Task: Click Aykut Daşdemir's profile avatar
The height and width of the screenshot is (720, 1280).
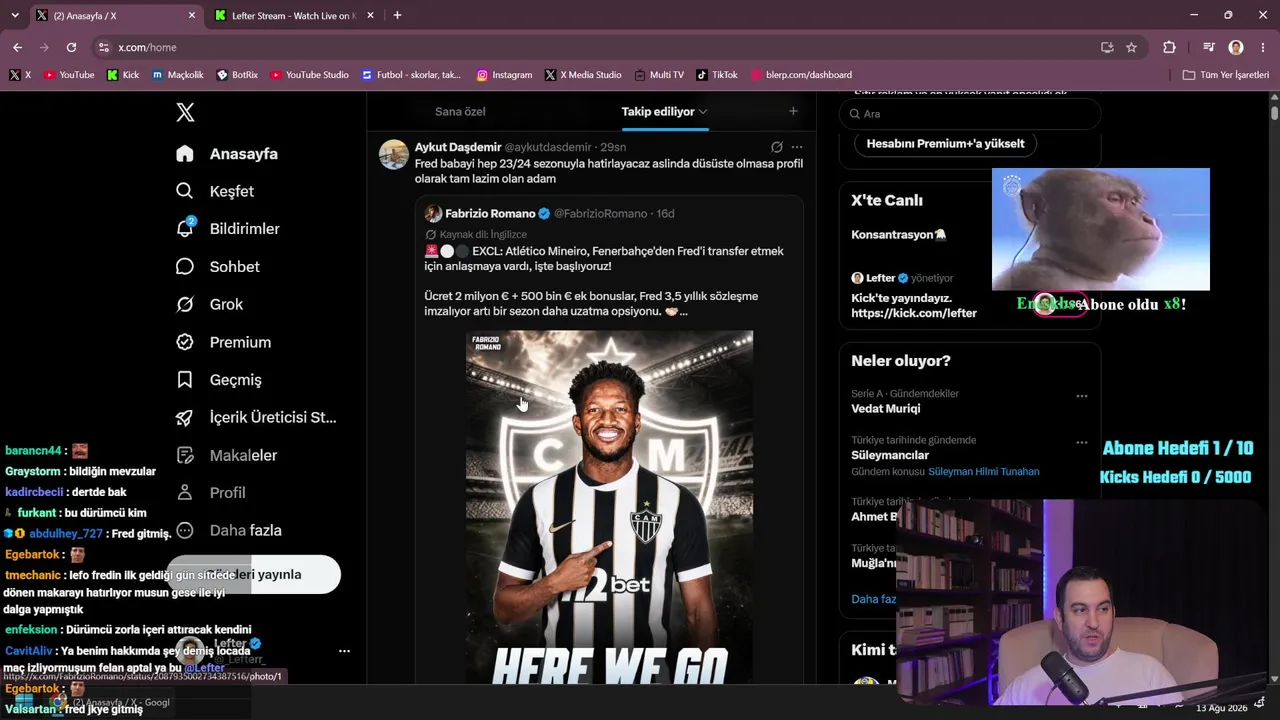Action: coord(394,154)
